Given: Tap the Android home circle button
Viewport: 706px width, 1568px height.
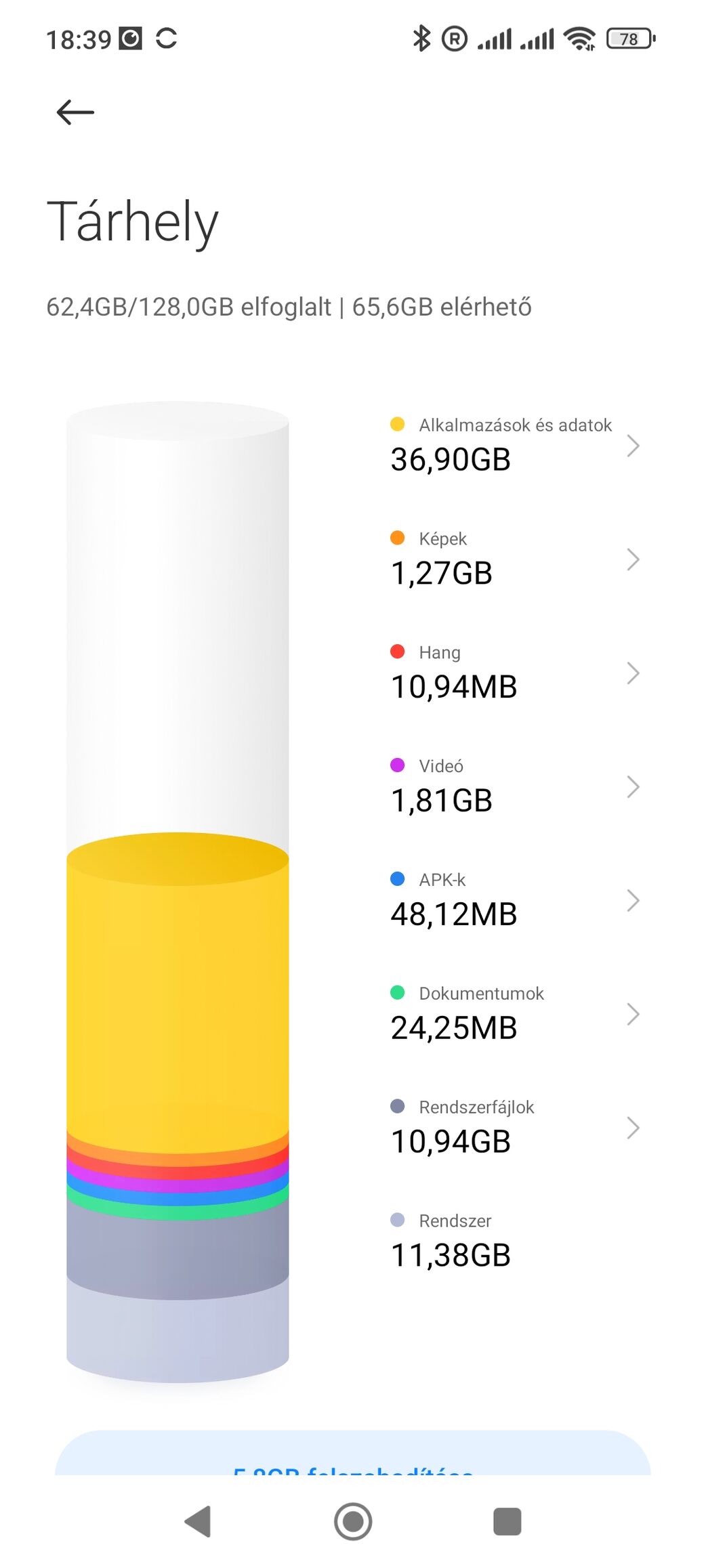Looking at the screenshot, I should (353, 1521).
